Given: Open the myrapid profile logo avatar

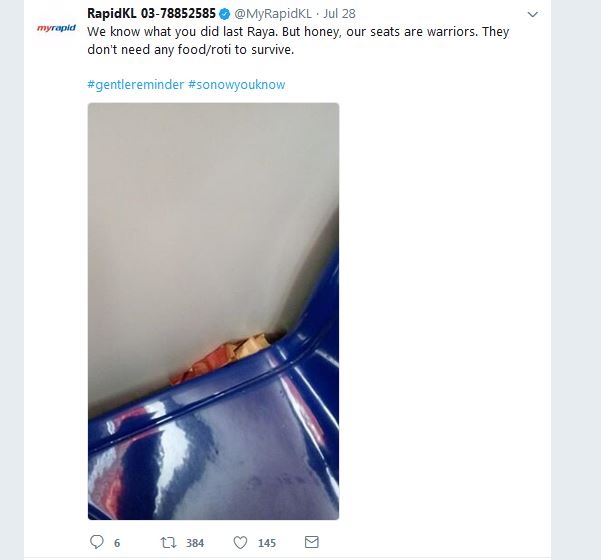Looking at the screenshot, I should coord(56,28).
